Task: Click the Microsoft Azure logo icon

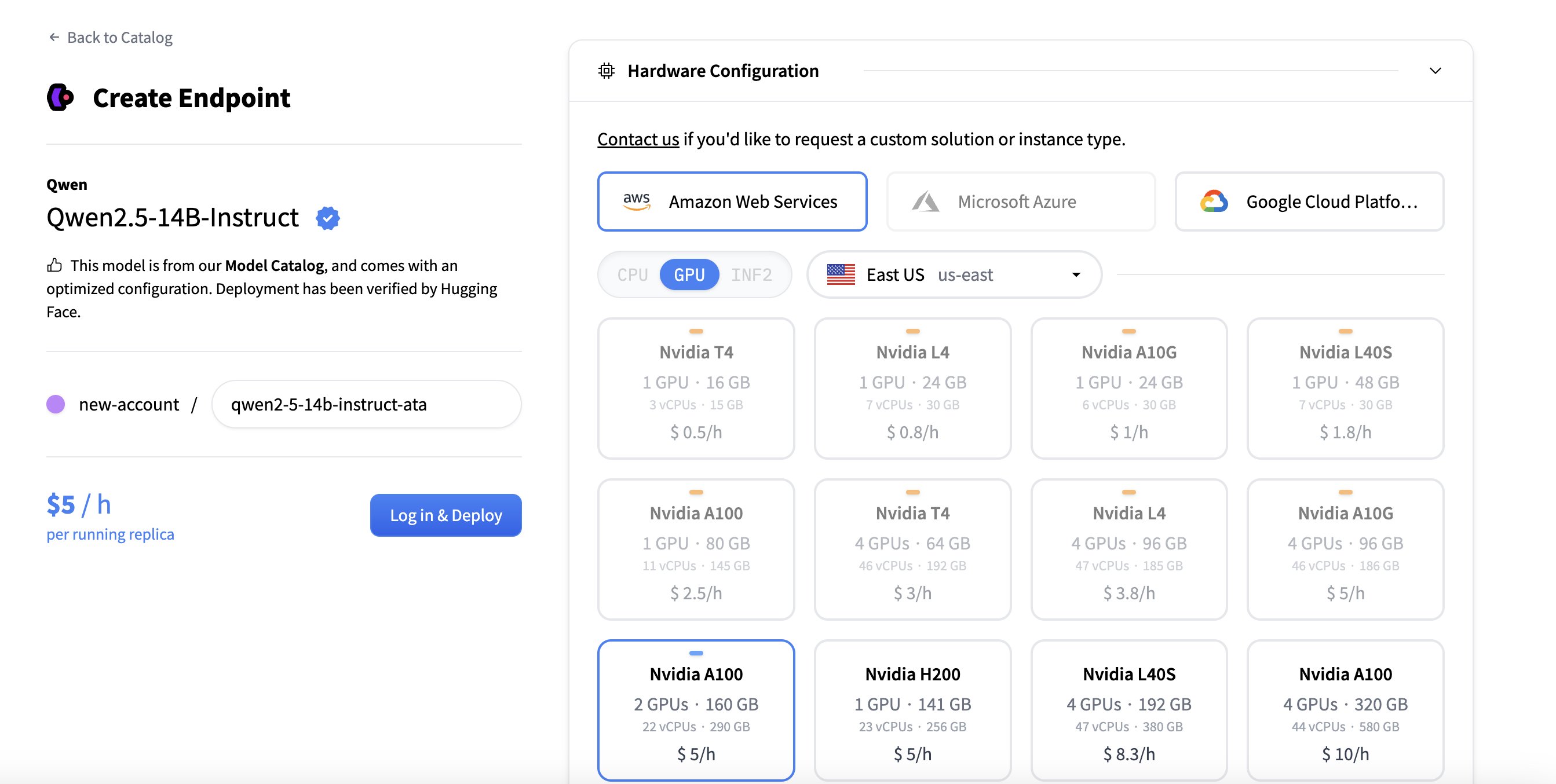Action: tap(925, 202)
